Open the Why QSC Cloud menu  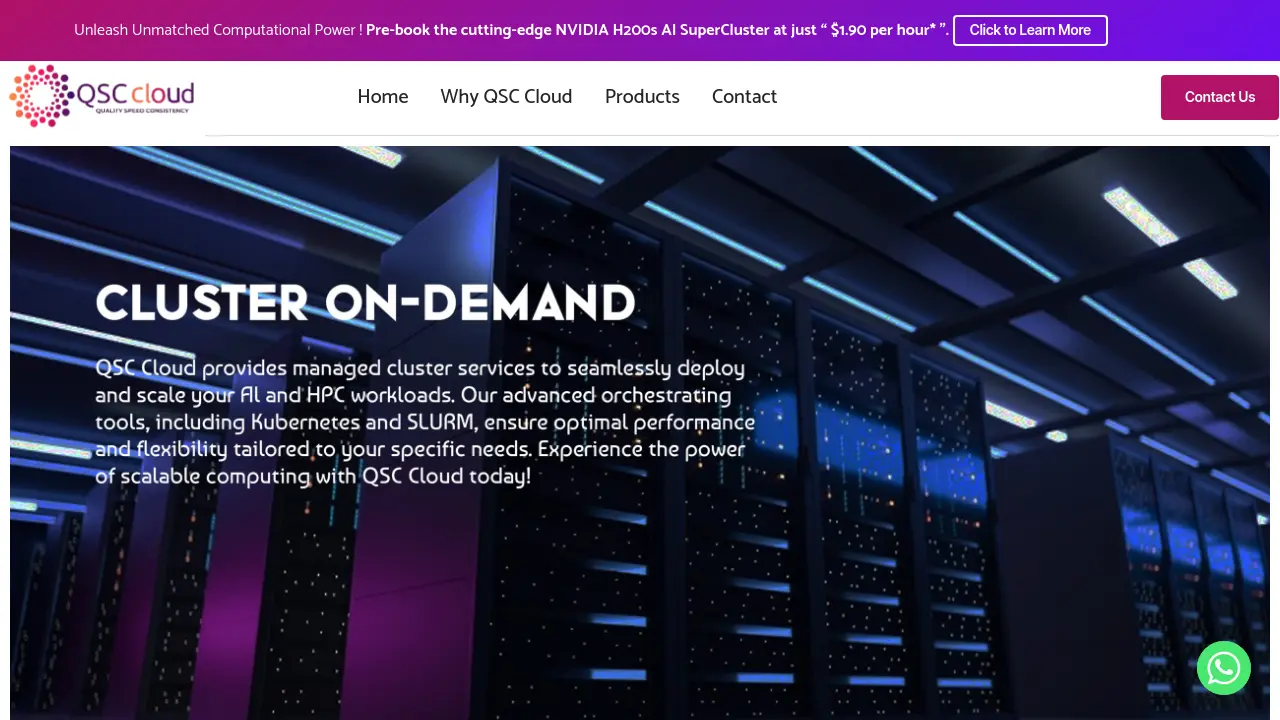[506, 97]
